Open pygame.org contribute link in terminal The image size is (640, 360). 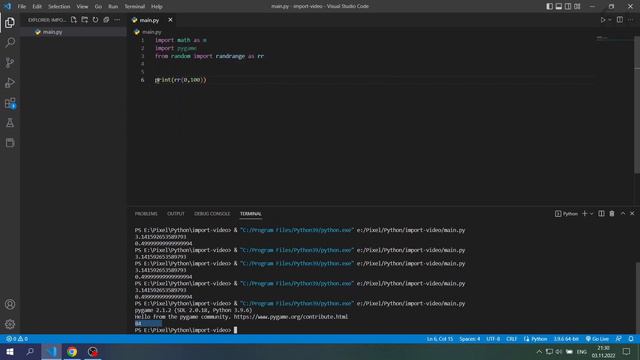coord(291,317)
